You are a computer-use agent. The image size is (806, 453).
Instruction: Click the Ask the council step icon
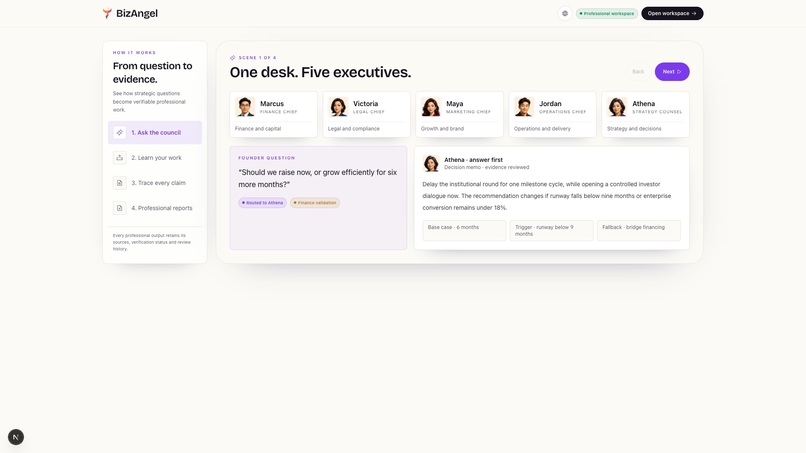120,133
